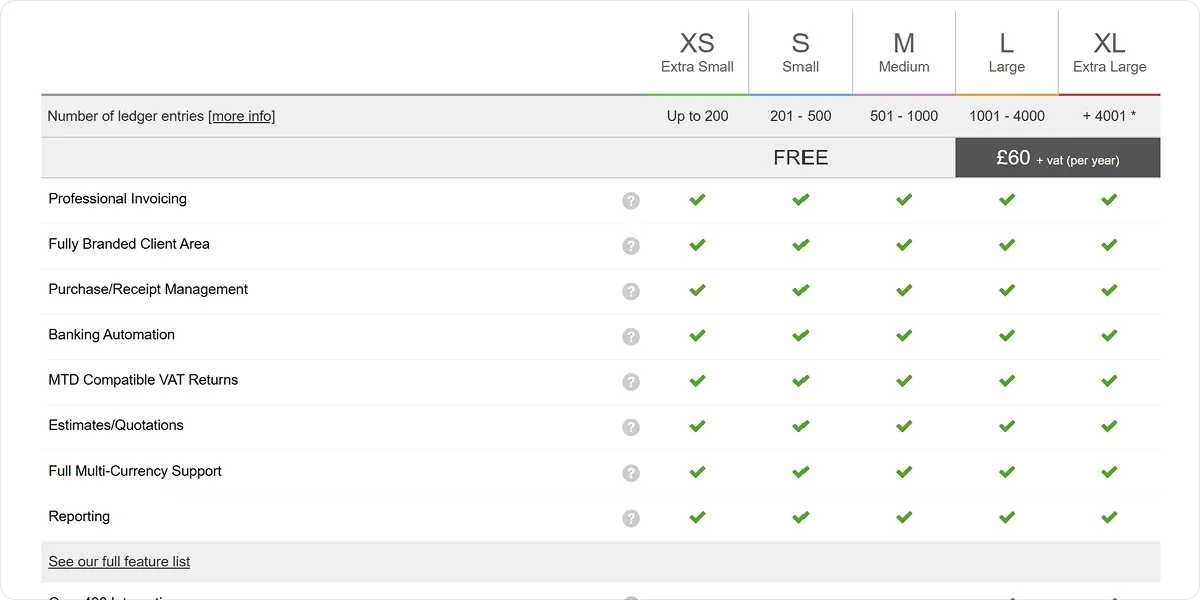Open the 'more info' ledger entries link
The image size is (1200, 600).
tap(241, 116)
